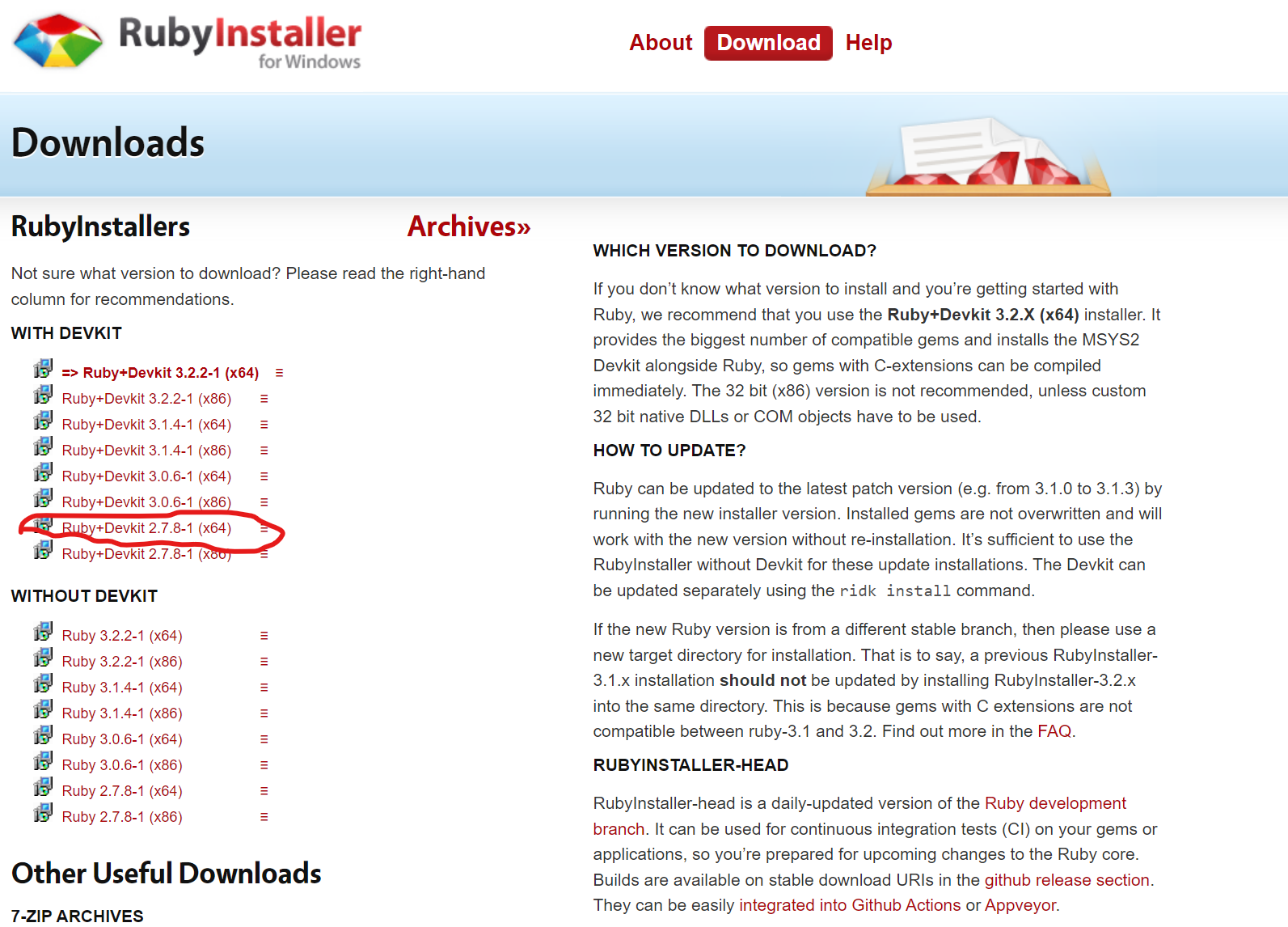The height and width of the screenshot is (927, 1288).
Task: Expand ≡ details for Ruby 3.2.2-1 (x86)
Action: (264, 662)
